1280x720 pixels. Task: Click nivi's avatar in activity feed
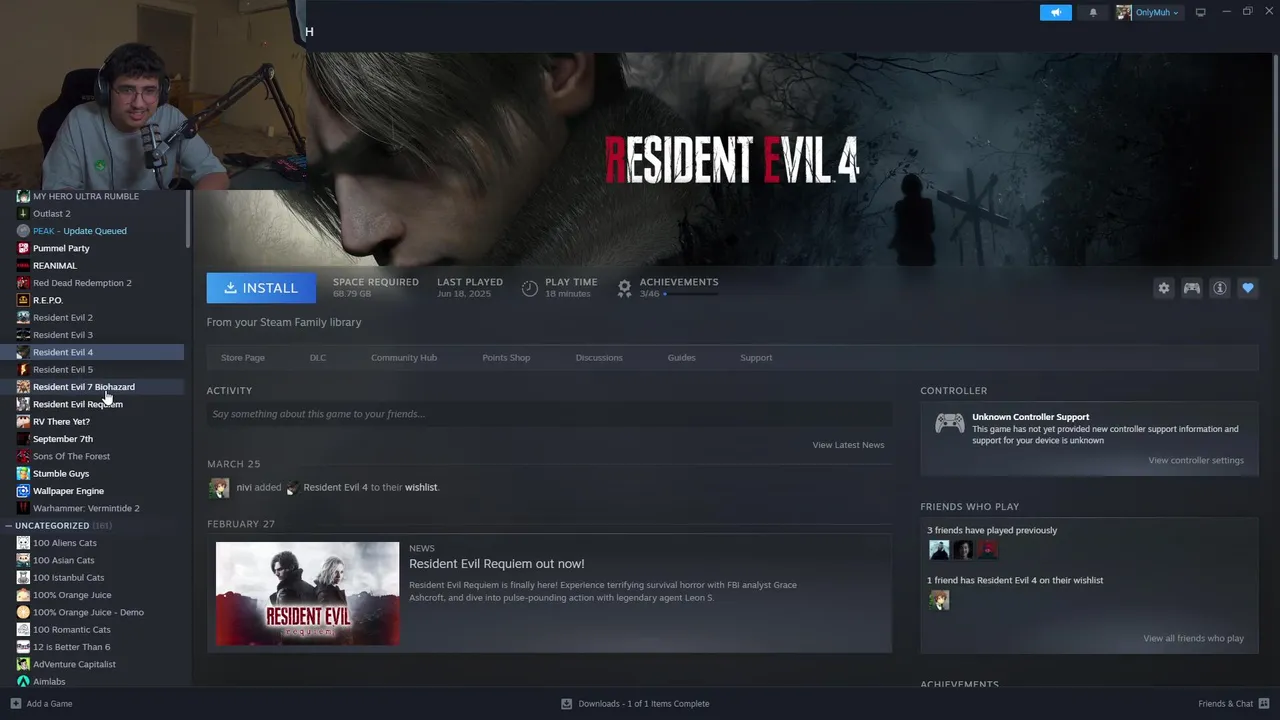pyautogui.click(x=219, y=487)
